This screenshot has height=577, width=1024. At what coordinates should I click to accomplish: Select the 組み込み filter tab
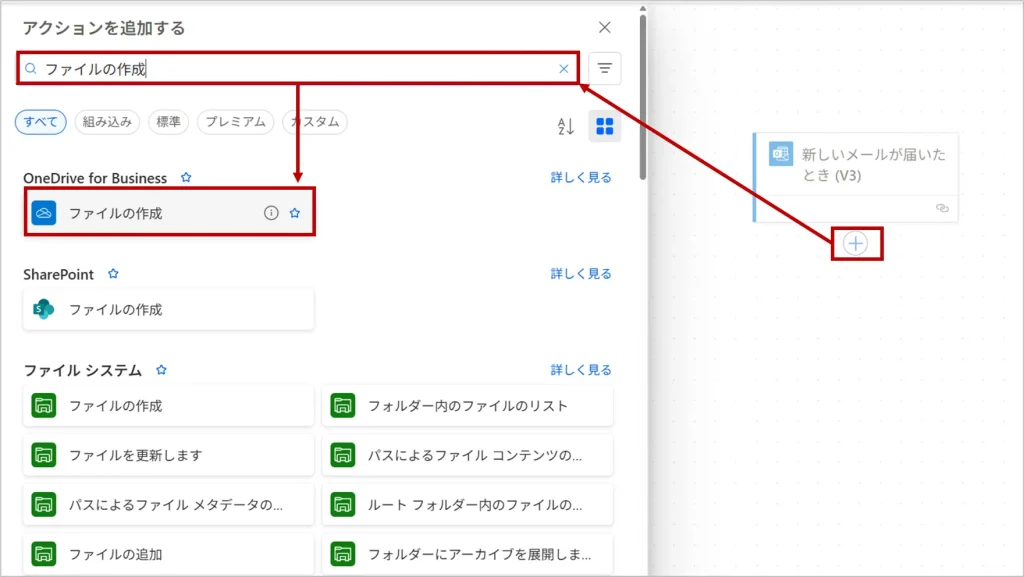[107, 122]
